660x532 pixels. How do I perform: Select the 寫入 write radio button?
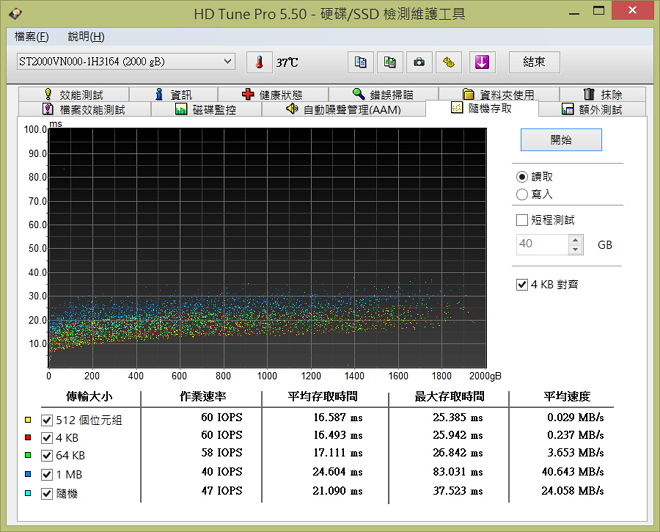coord(522,194)
